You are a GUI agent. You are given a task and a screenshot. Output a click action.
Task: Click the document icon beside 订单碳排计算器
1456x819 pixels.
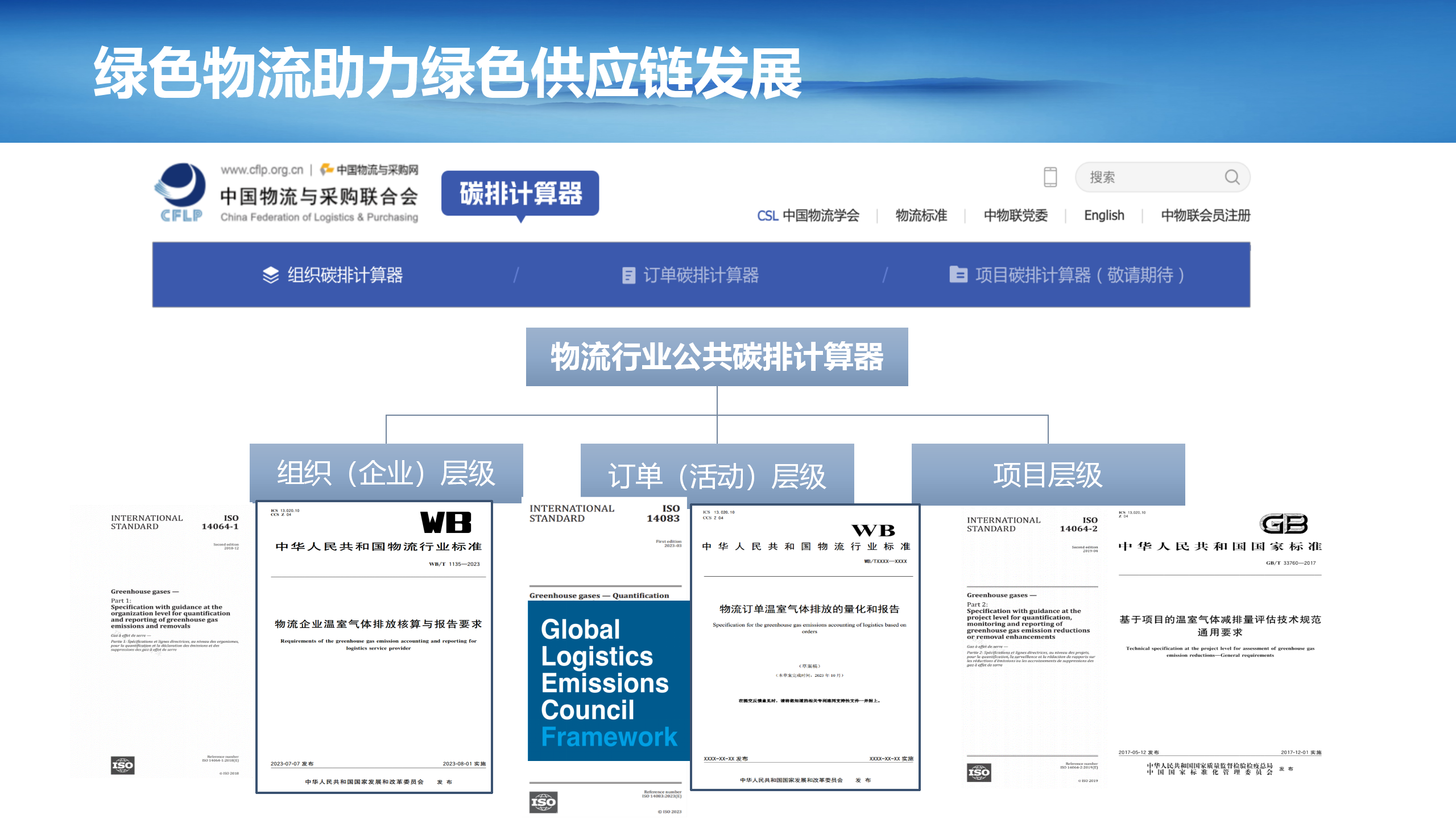coord(628,275)
